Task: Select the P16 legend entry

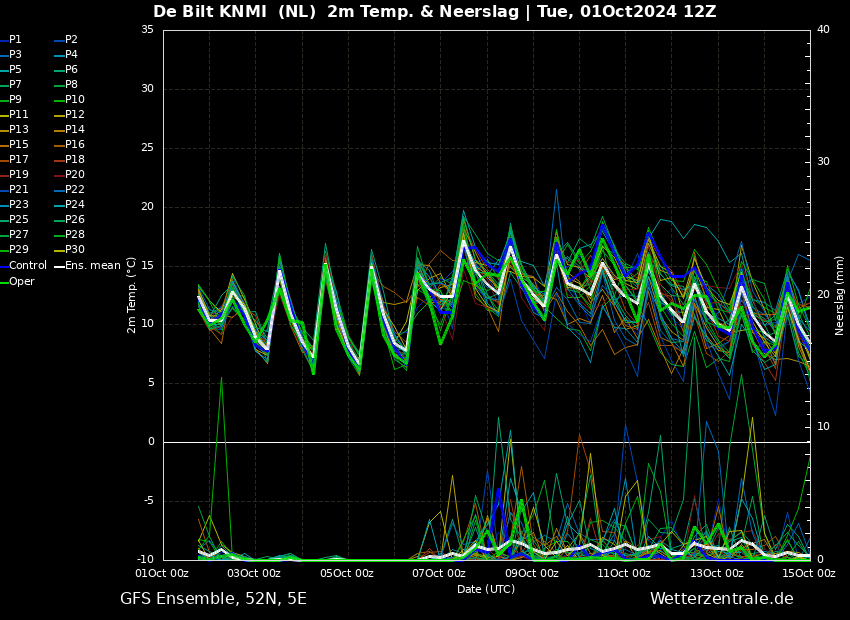Action: [74, 145]
